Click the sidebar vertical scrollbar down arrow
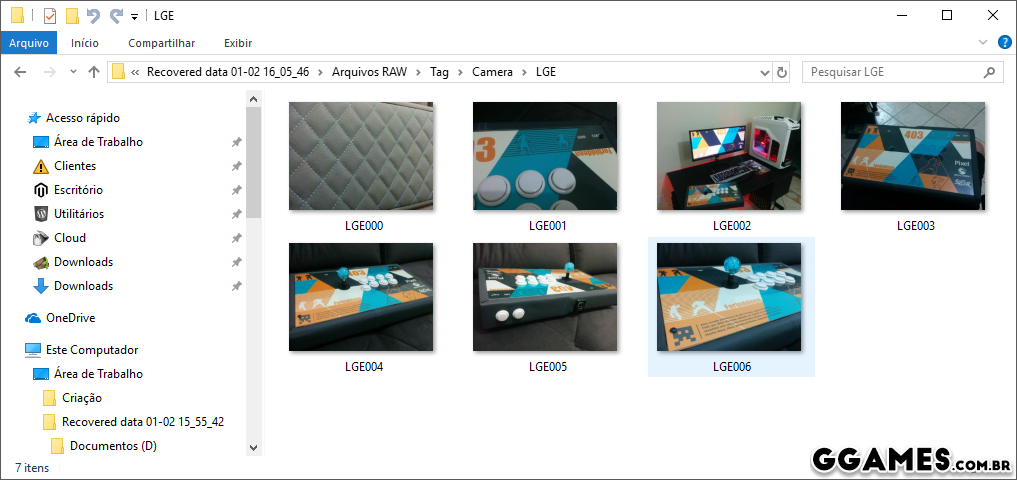1017x480 pixels. [253, 448]
